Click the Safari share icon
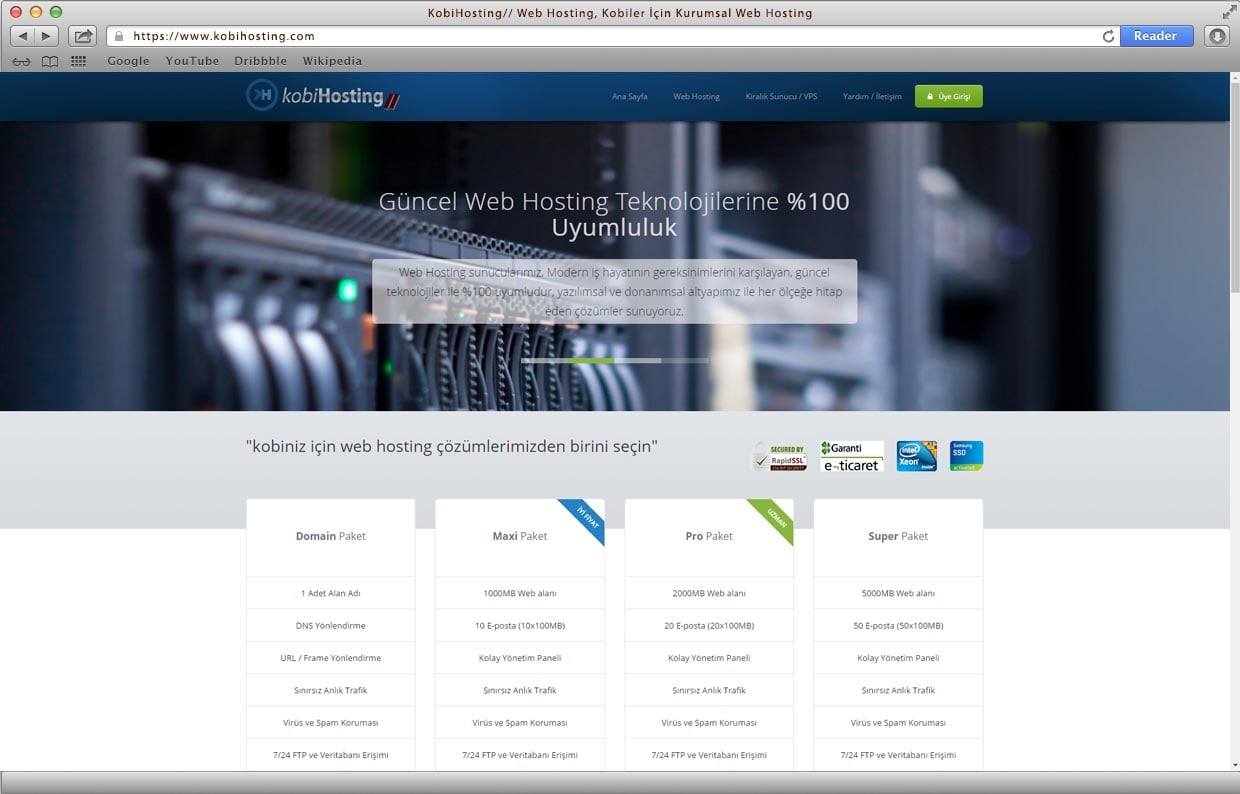This screenshot has height=794, width=1240. 82,35
